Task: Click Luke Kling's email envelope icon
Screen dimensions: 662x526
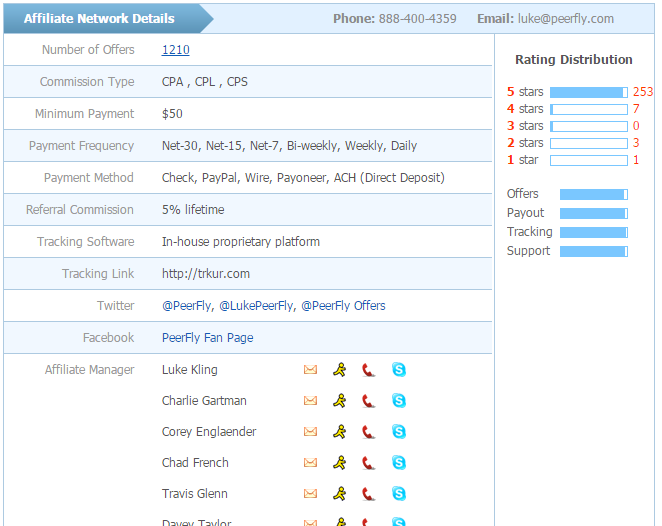Action: pyautogui.click(x=310, y=370)
